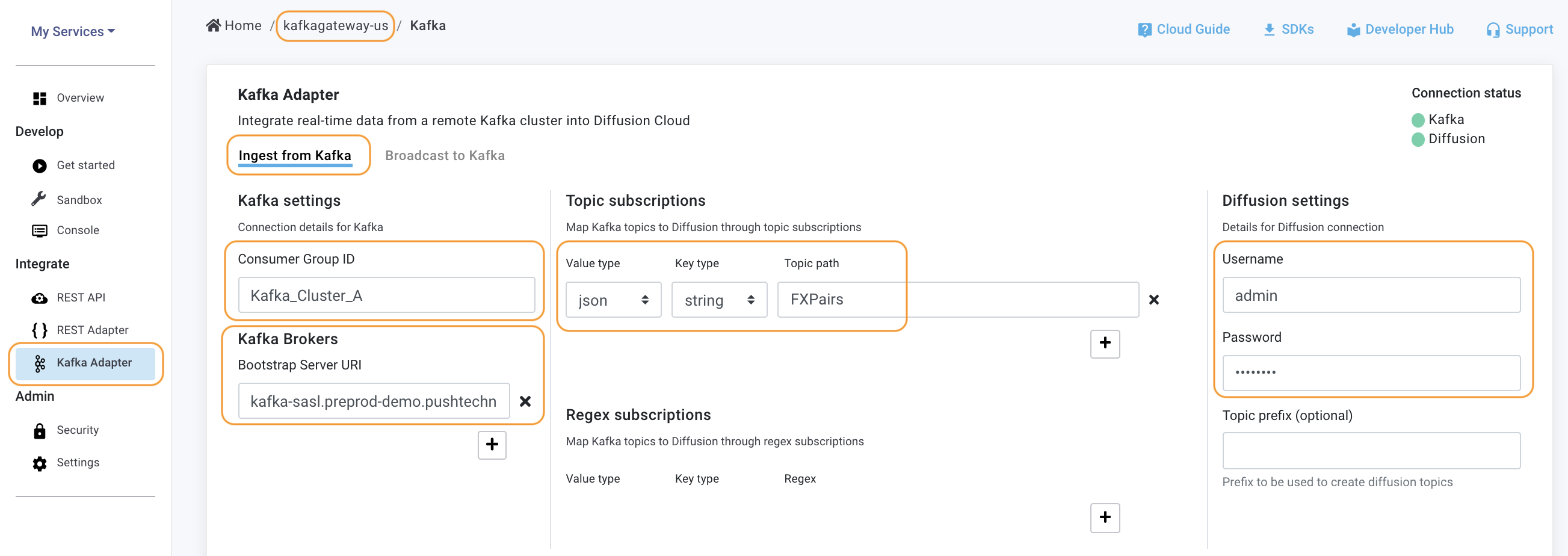Open Get started page
This screenshot has height=556, width=1568.
click(x=85, y=165)
